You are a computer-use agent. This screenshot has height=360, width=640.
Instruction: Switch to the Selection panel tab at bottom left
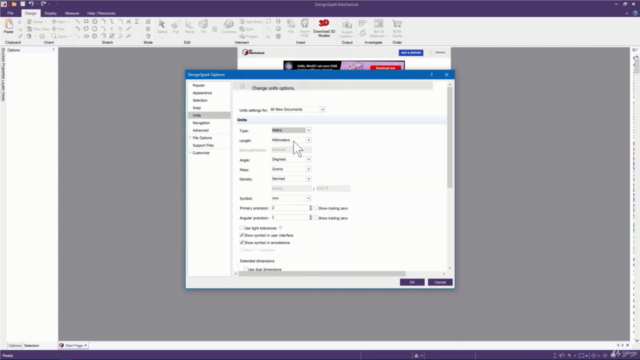coord(31,346)
